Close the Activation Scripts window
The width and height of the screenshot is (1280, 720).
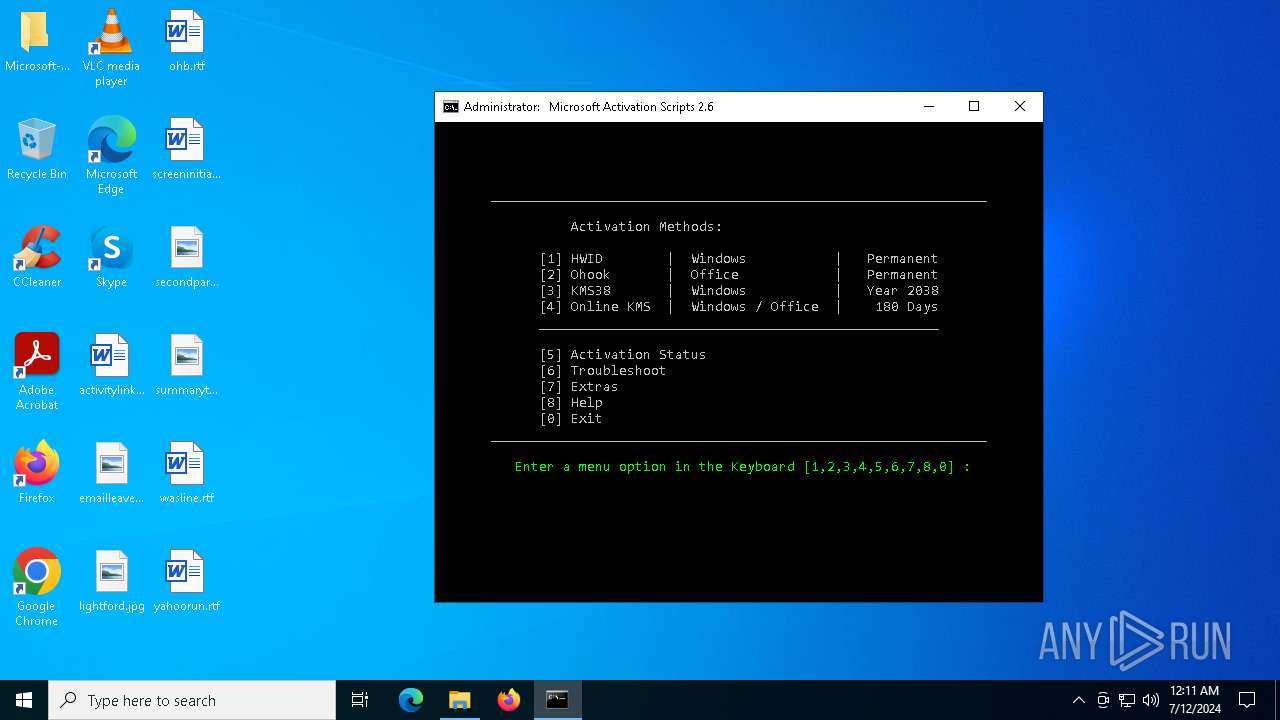[x=1020, y=107]
